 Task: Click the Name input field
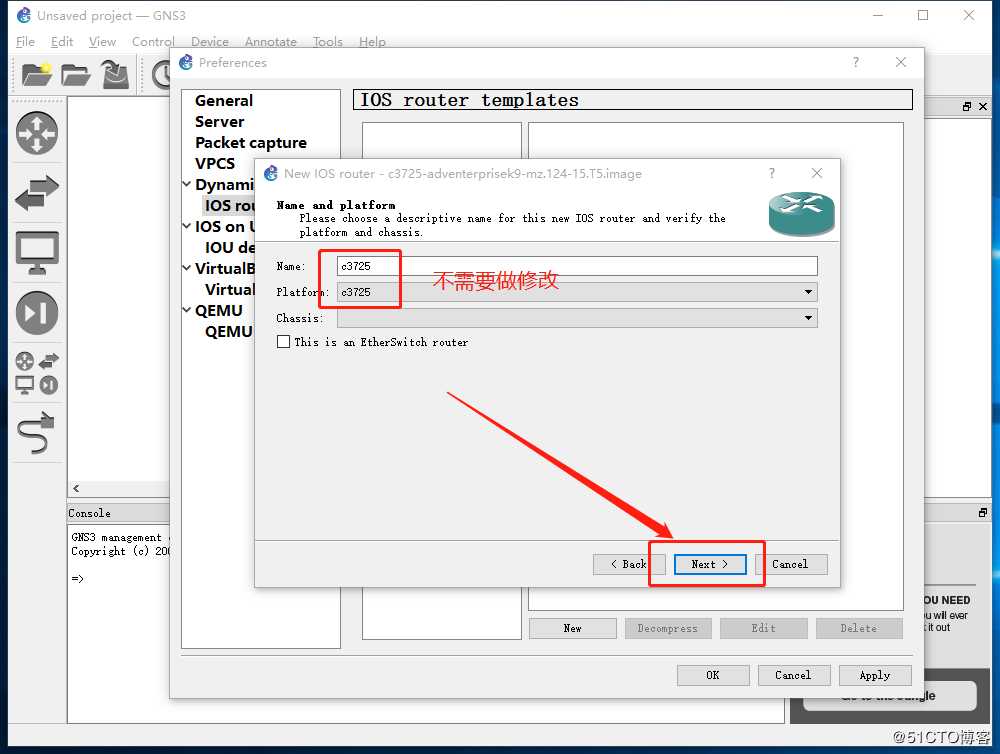577,266
